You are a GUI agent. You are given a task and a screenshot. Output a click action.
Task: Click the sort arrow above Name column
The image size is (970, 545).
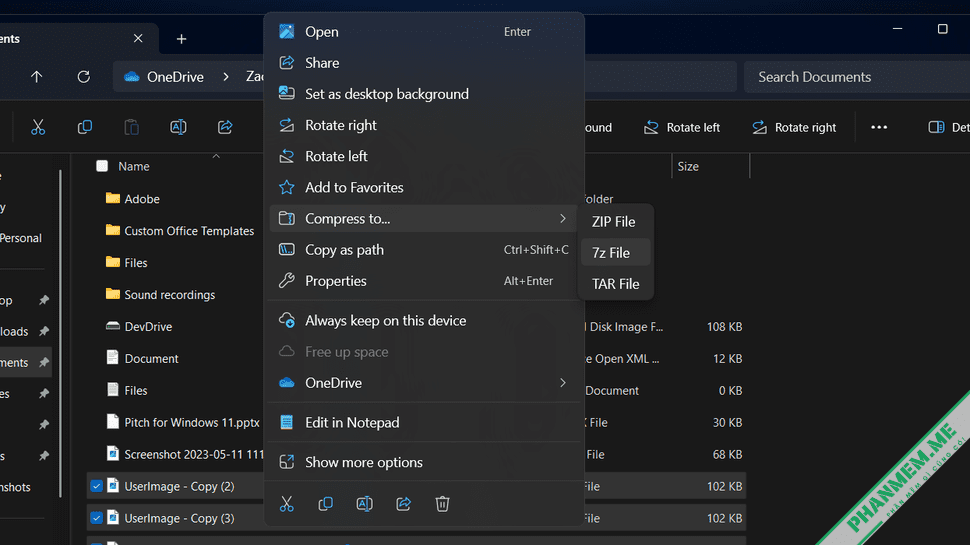click(x=216, y=157)
